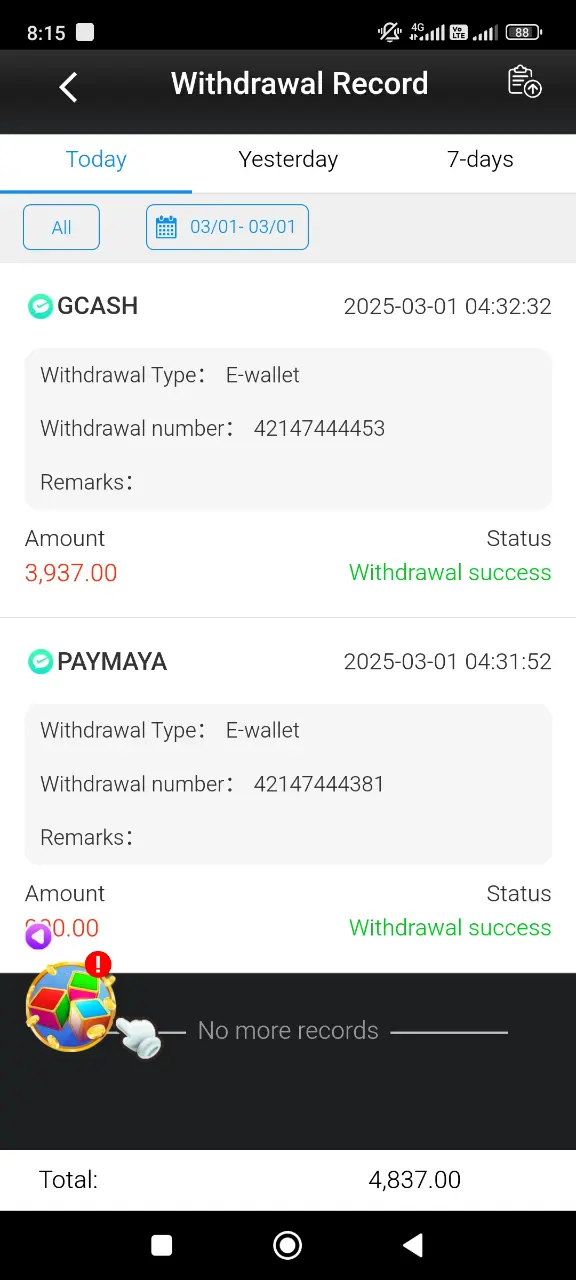Switch to the Today tab
The height and width of the screenshot is (1280, 576).
tap(96, 160)
